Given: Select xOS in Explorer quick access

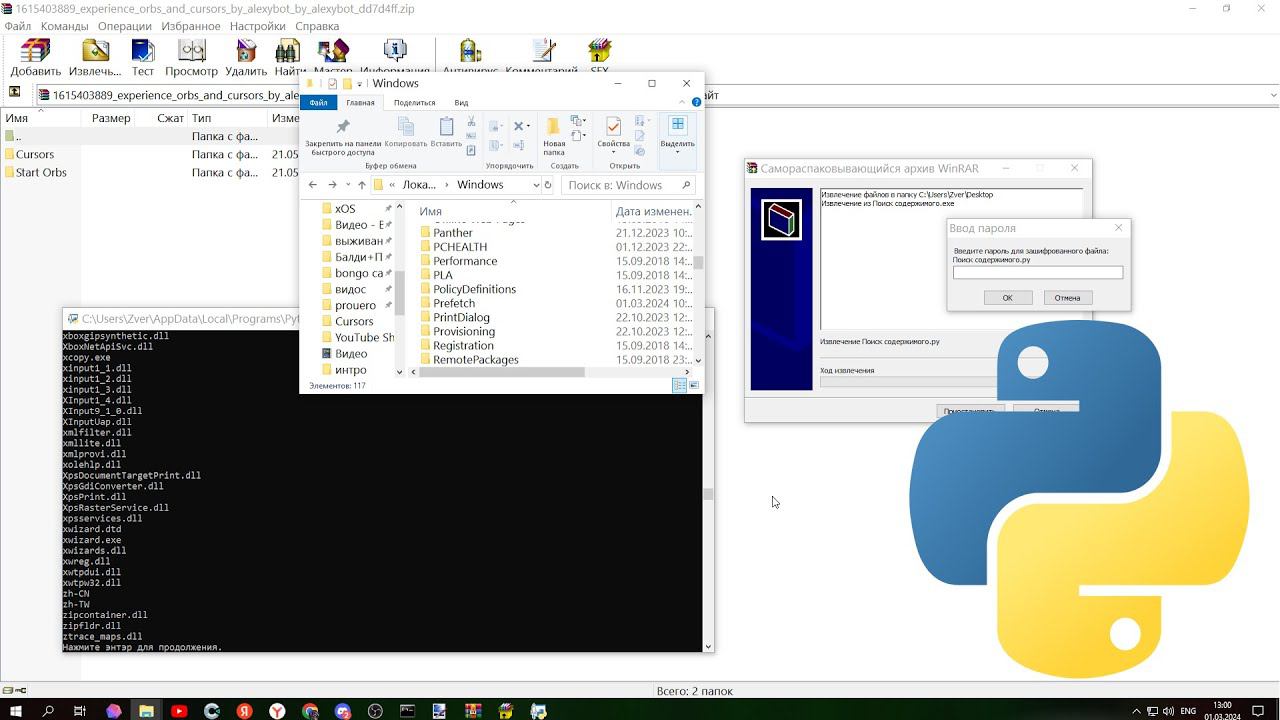Looking at the screenshot, I should (345, 208).
